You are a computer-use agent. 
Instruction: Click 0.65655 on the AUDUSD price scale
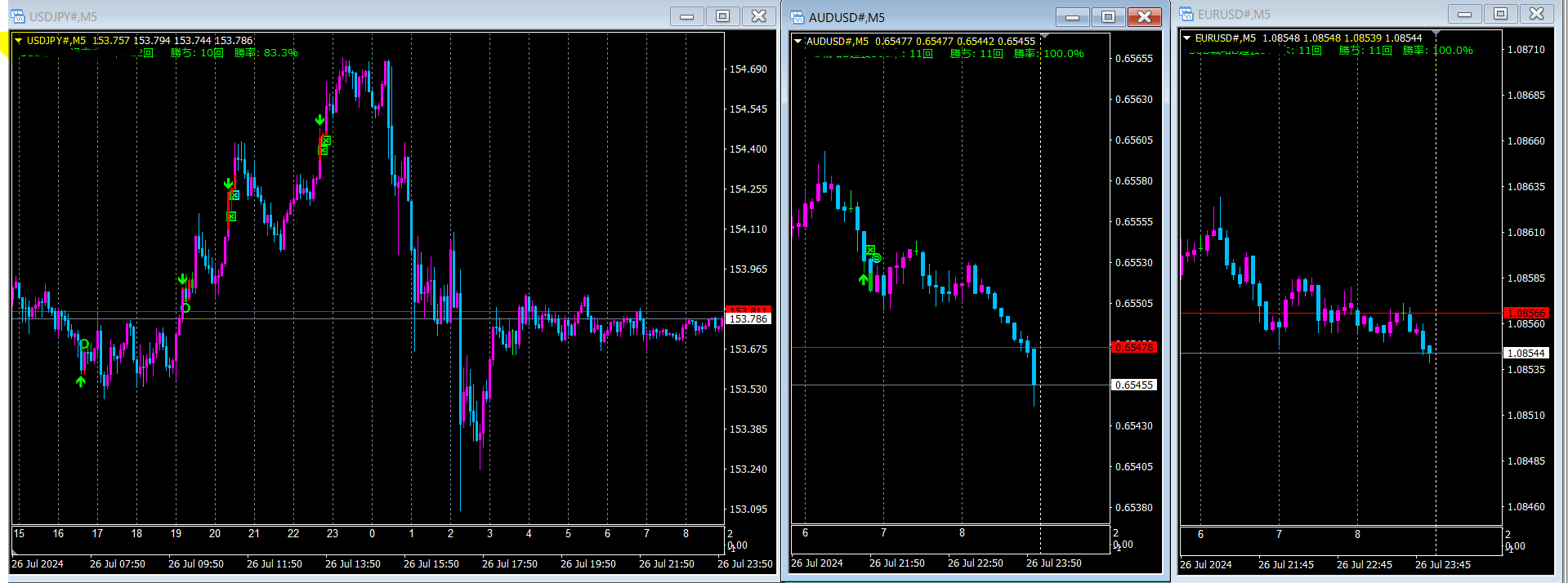[x=1134, y=59]
